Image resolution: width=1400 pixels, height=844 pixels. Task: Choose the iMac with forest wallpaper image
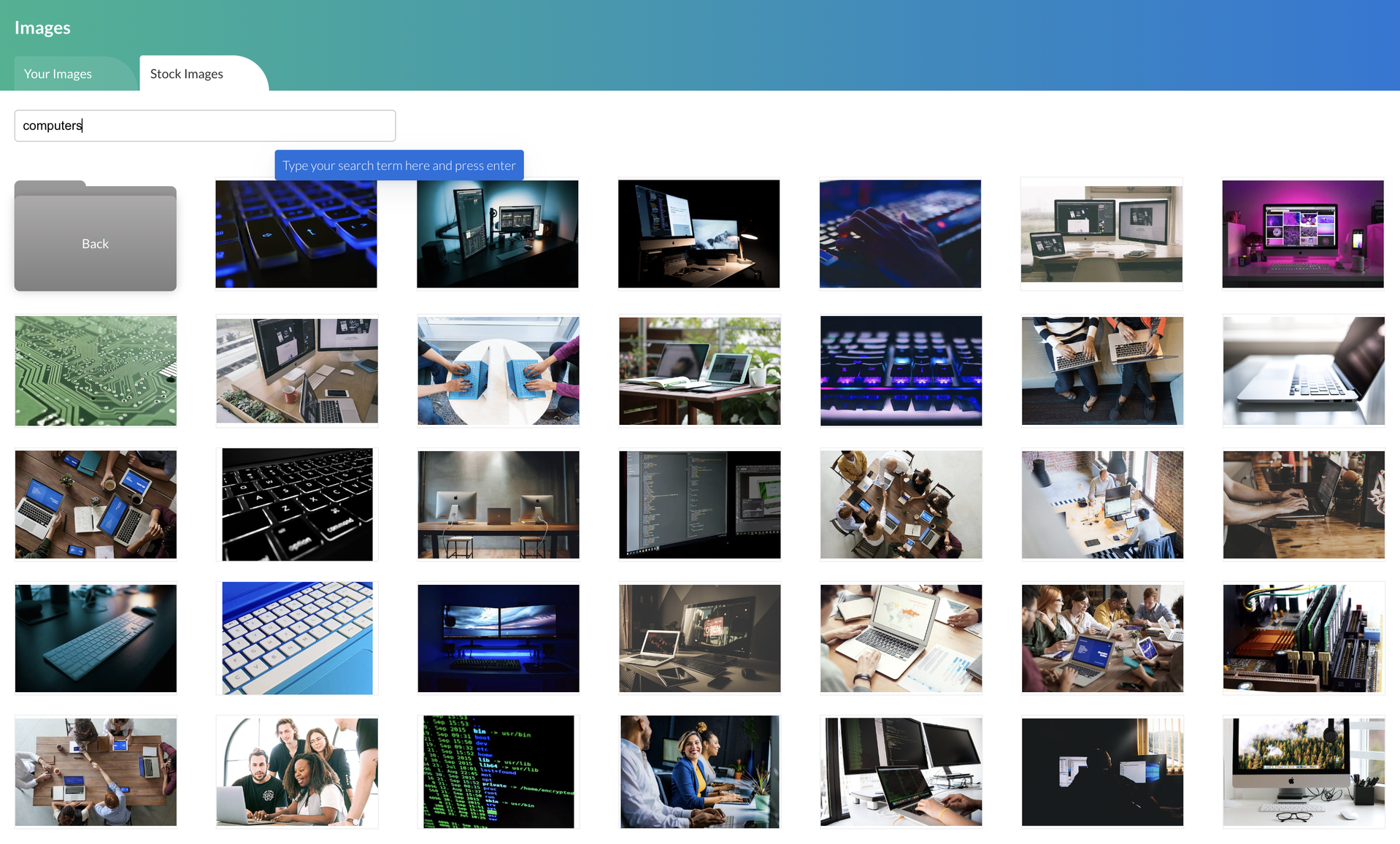coord(1303,772)
